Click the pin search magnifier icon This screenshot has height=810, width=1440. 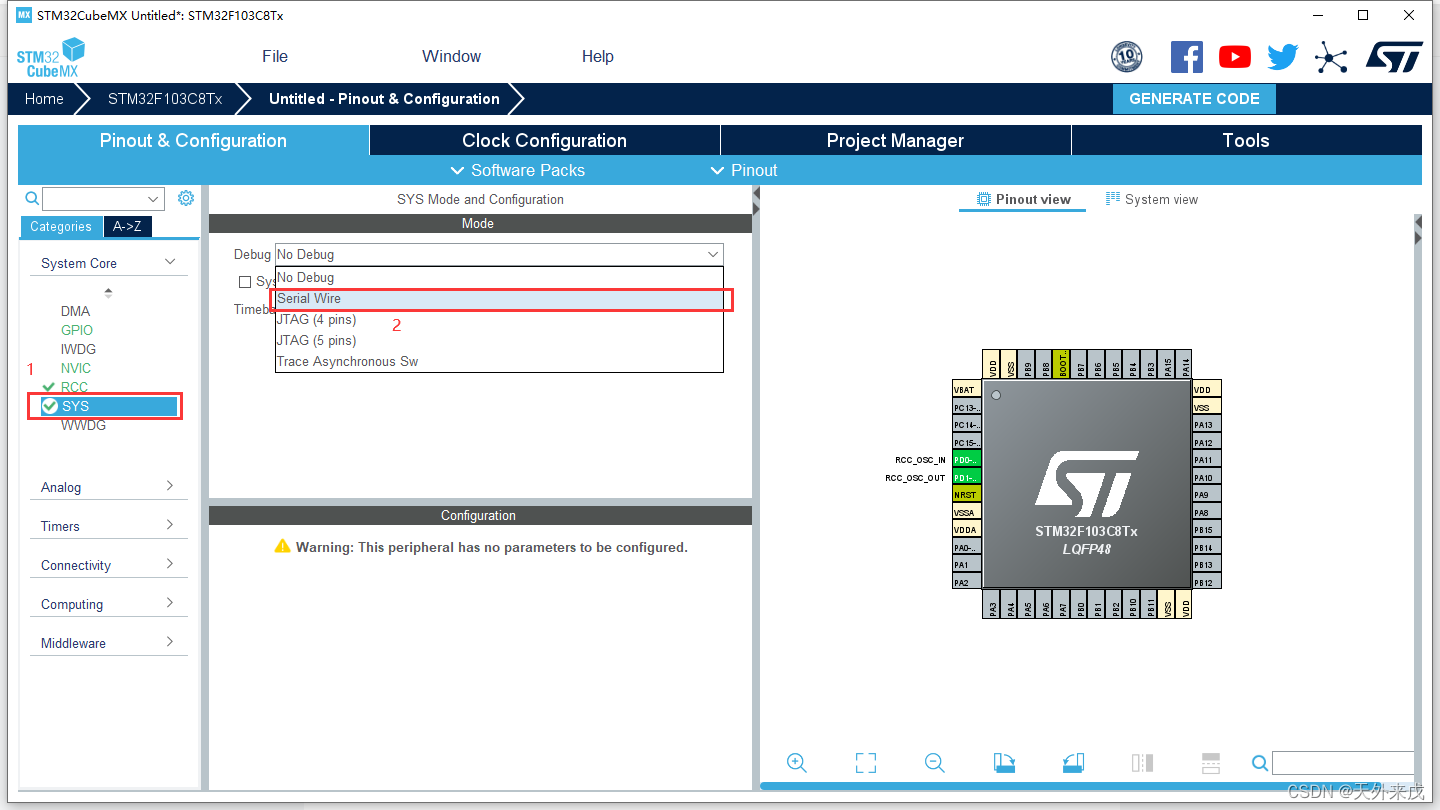click(x=1260, y=764)
